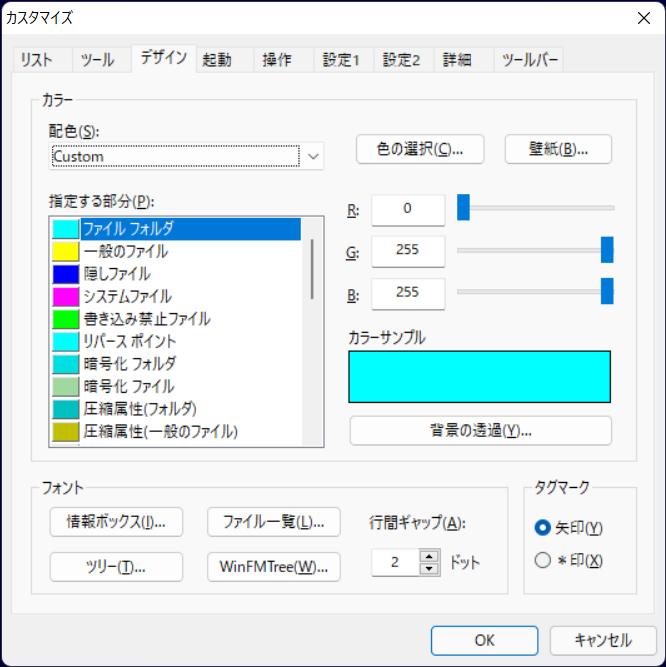
Task: Open the 壁紙 settings button
Action: [557, 149]
